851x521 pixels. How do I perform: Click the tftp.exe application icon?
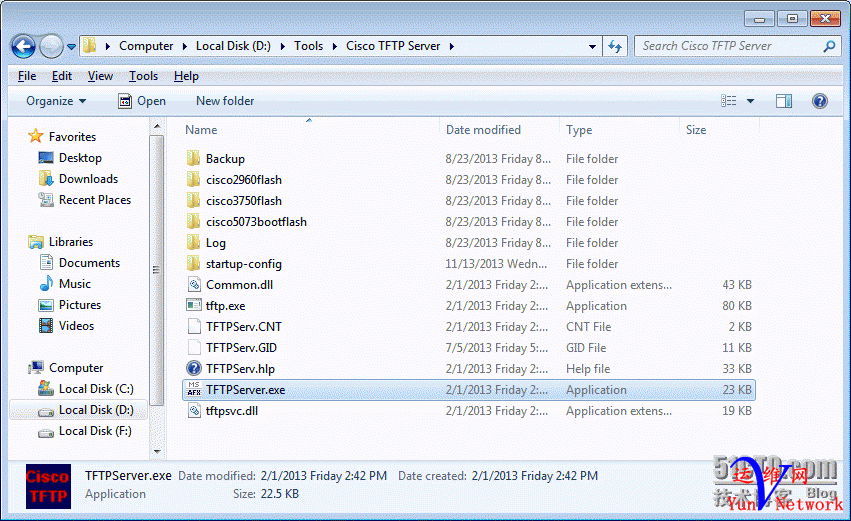pyautogui.click(x=194, y=305)
